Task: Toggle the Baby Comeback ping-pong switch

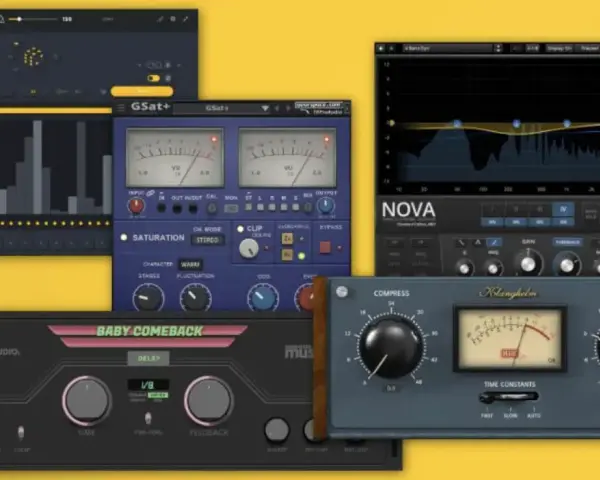Action: point(148,418)
